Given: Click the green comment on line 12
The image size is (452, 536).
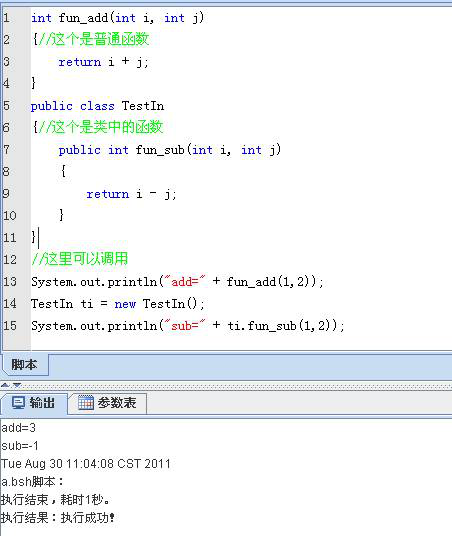Looking at the screenshot, I should [x=80, y=259].
